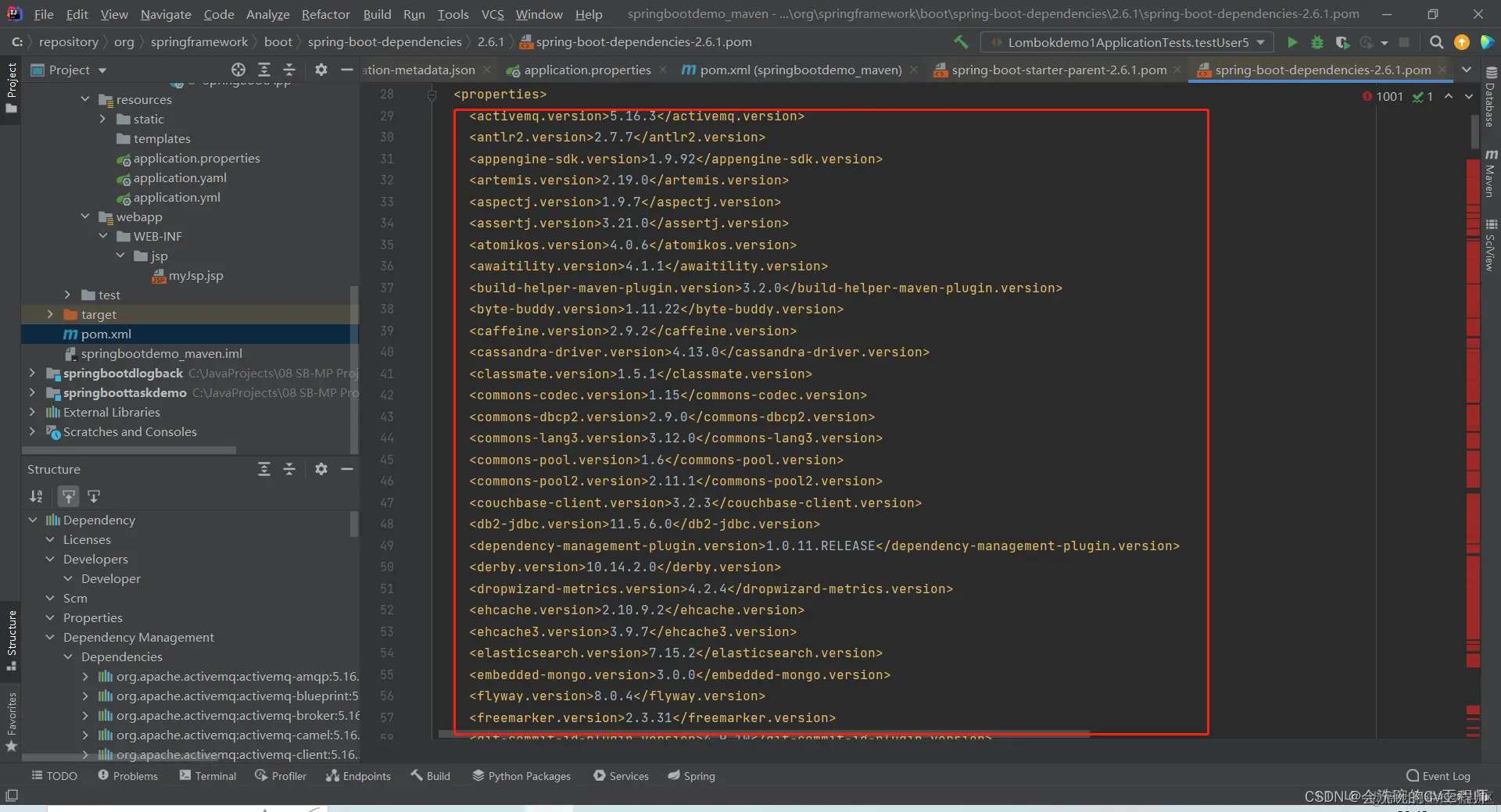
Task: Collapse all in Structure panel header
Action: [x=289, y=469]
